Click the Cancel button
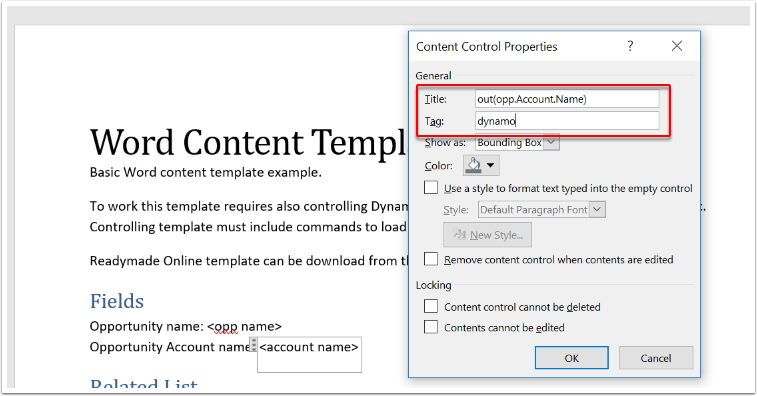Screen dimensions: 757x396 (656, 358)
